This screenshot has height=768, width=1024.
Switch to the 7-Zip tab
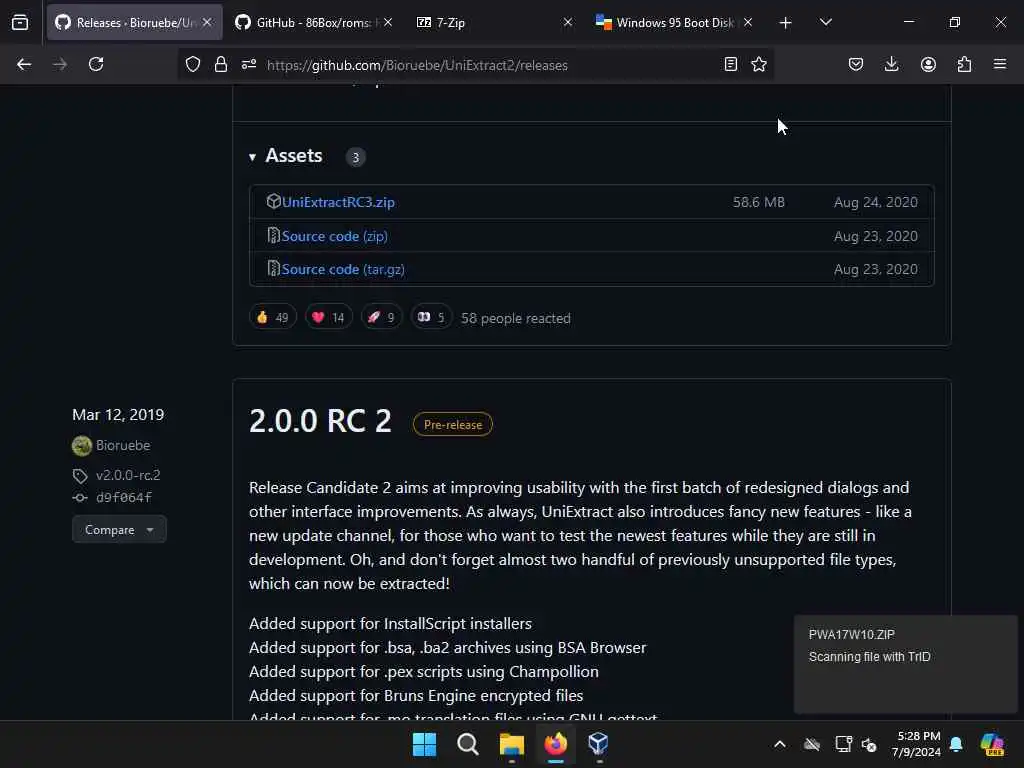click(494, 22)
